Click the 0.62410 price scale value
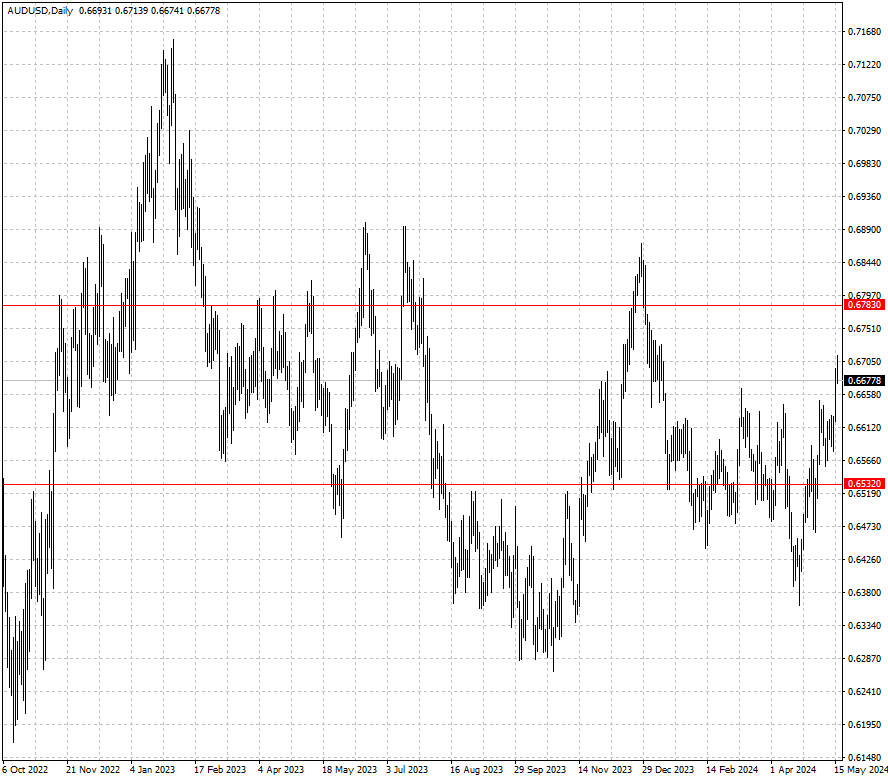This screenshot has width=888, height=781. 864,692
